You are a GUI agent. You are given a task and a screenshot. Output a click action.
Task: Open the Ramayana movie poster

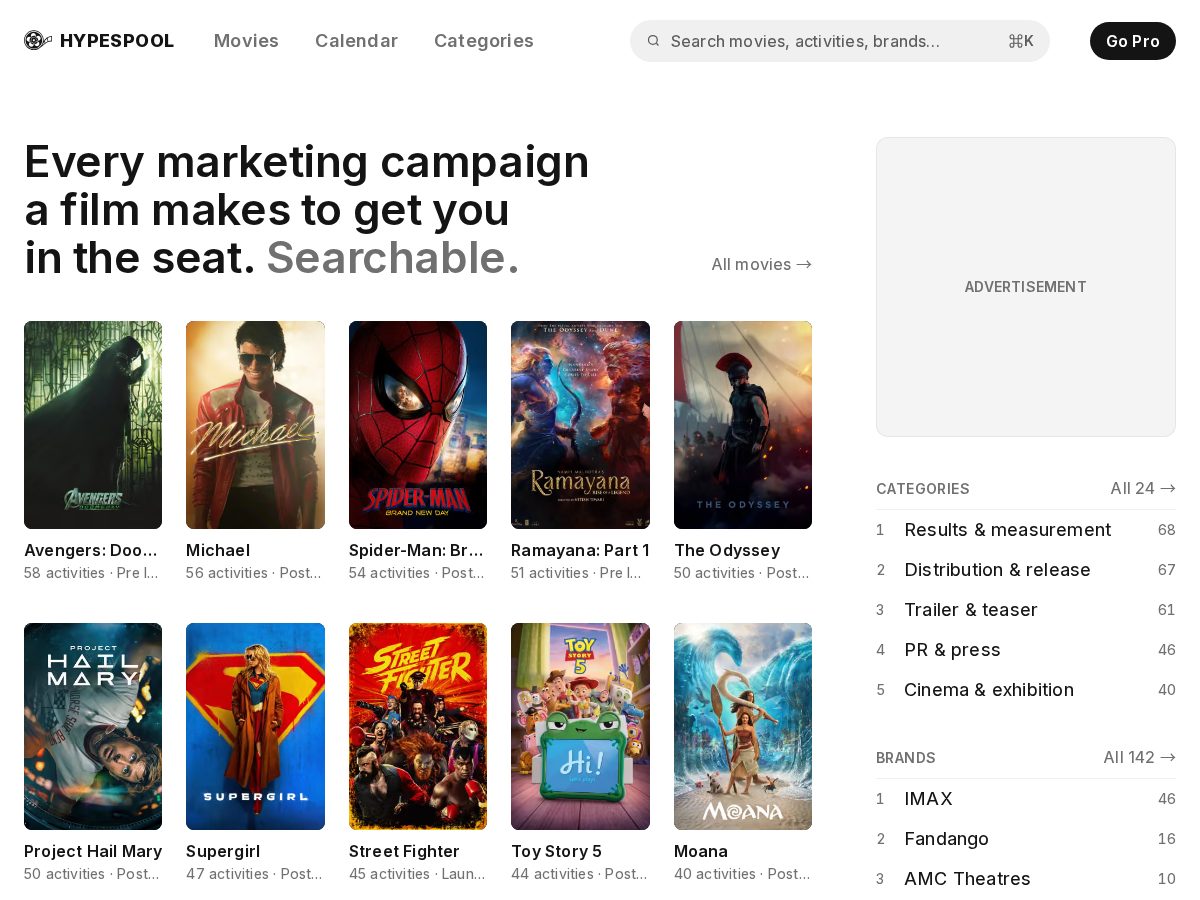(x=580, y=425)
